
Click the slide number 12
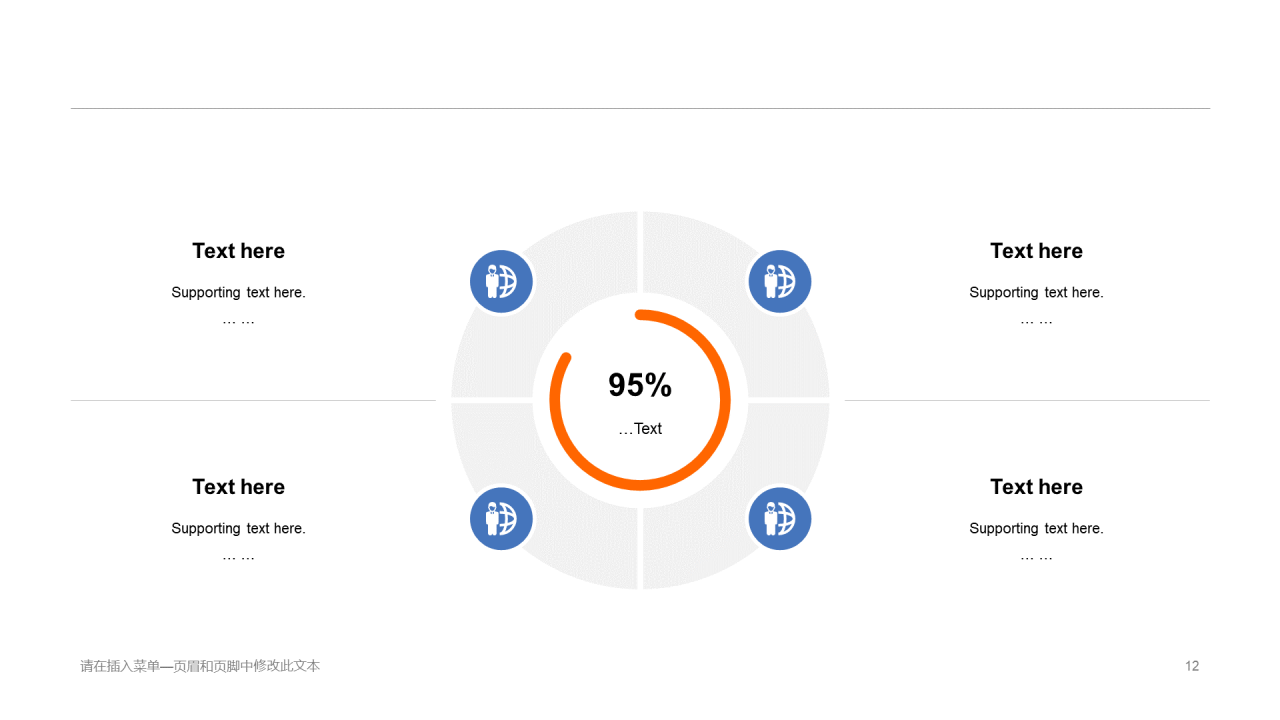(x=1192, y=666)
